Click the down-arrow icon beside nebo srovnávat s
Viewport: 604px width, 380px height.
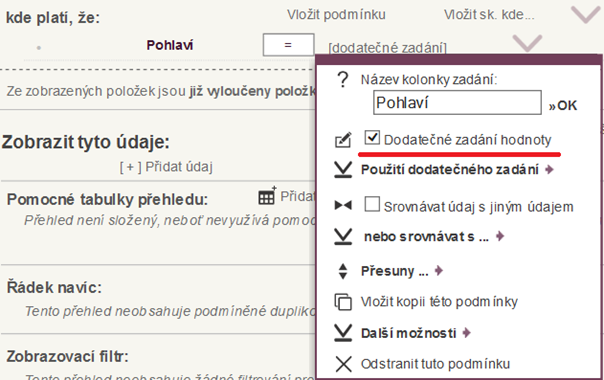[x=343, y=236]
